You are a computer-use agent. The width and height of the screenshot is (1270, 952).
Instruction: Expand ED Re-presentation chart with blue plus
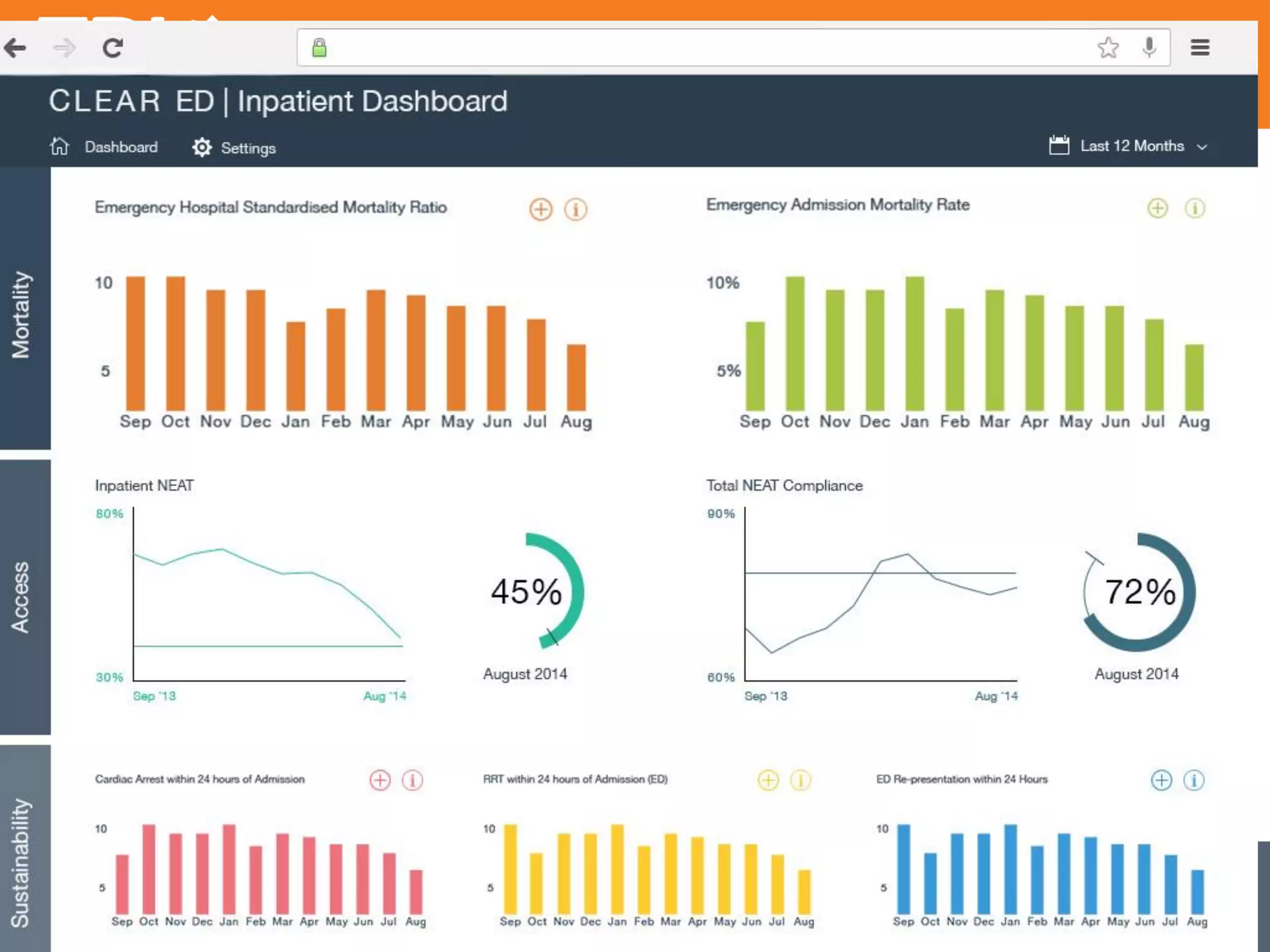pyautogui.click(x=1161, y=780)
